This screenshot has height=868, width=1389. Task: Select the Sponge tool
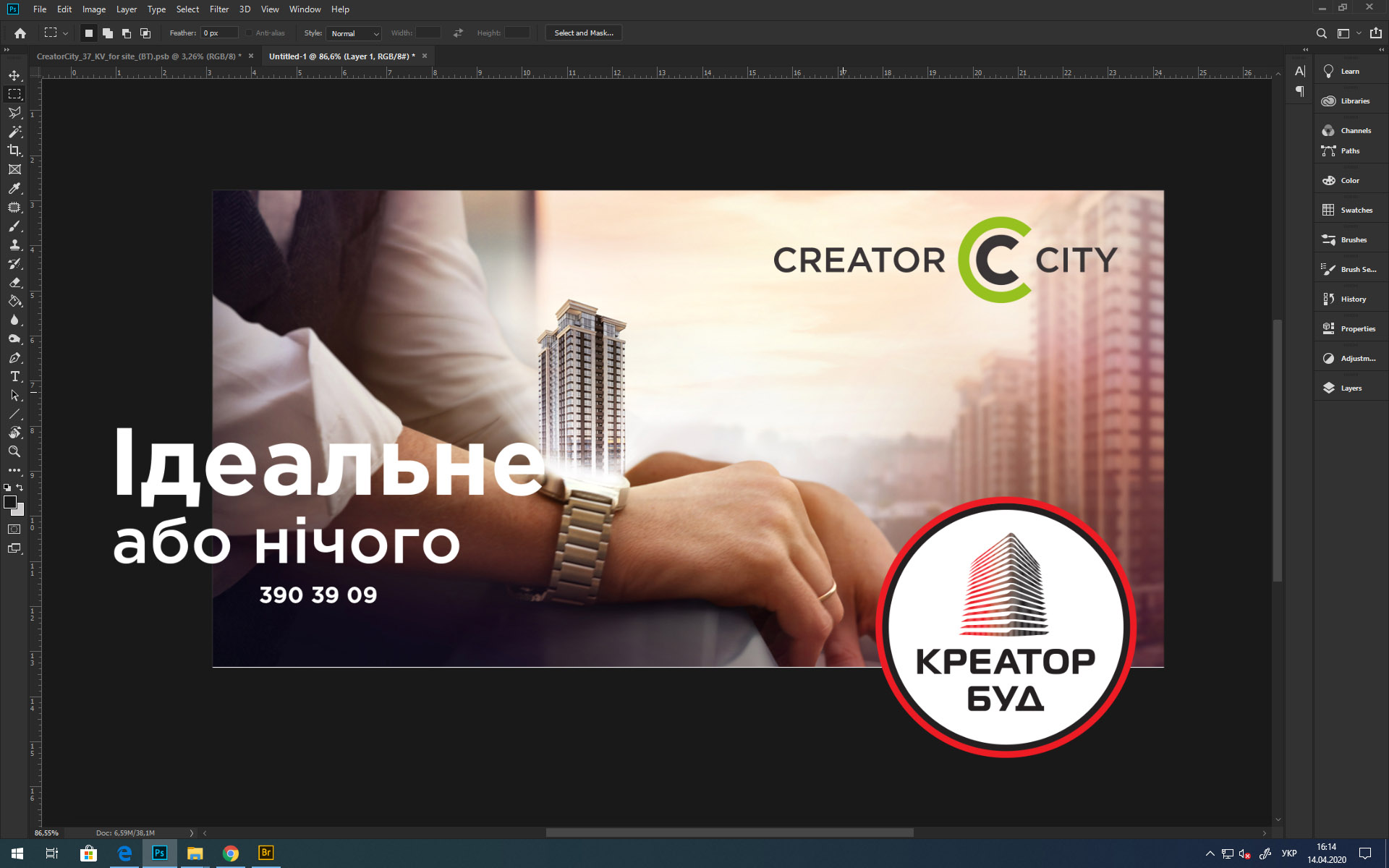(14, 339)
